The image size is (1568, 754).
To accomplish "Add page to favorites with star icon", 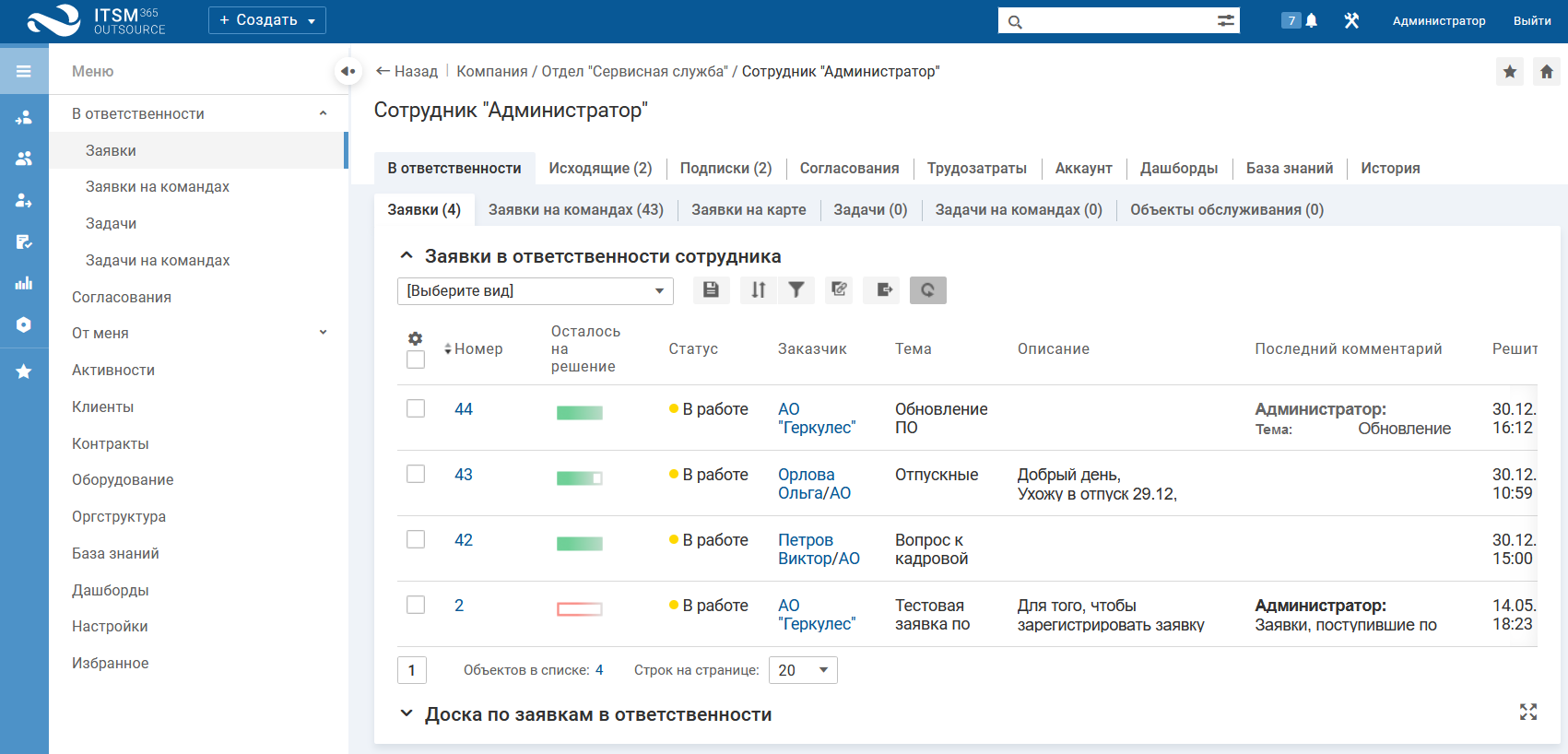I will point(1510,71).
